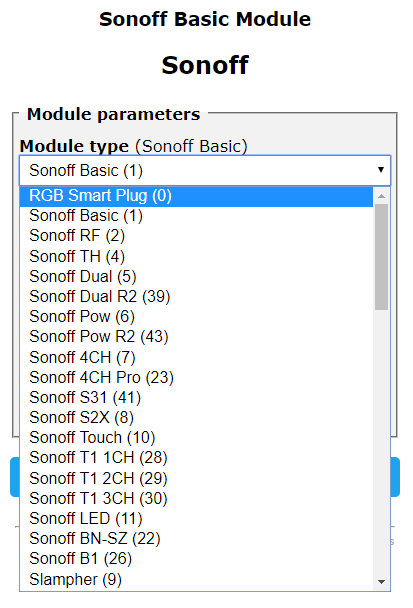Select Sonoff RF (2) option
The width and height of the screenshot is (413, 608).
point(196,236)
